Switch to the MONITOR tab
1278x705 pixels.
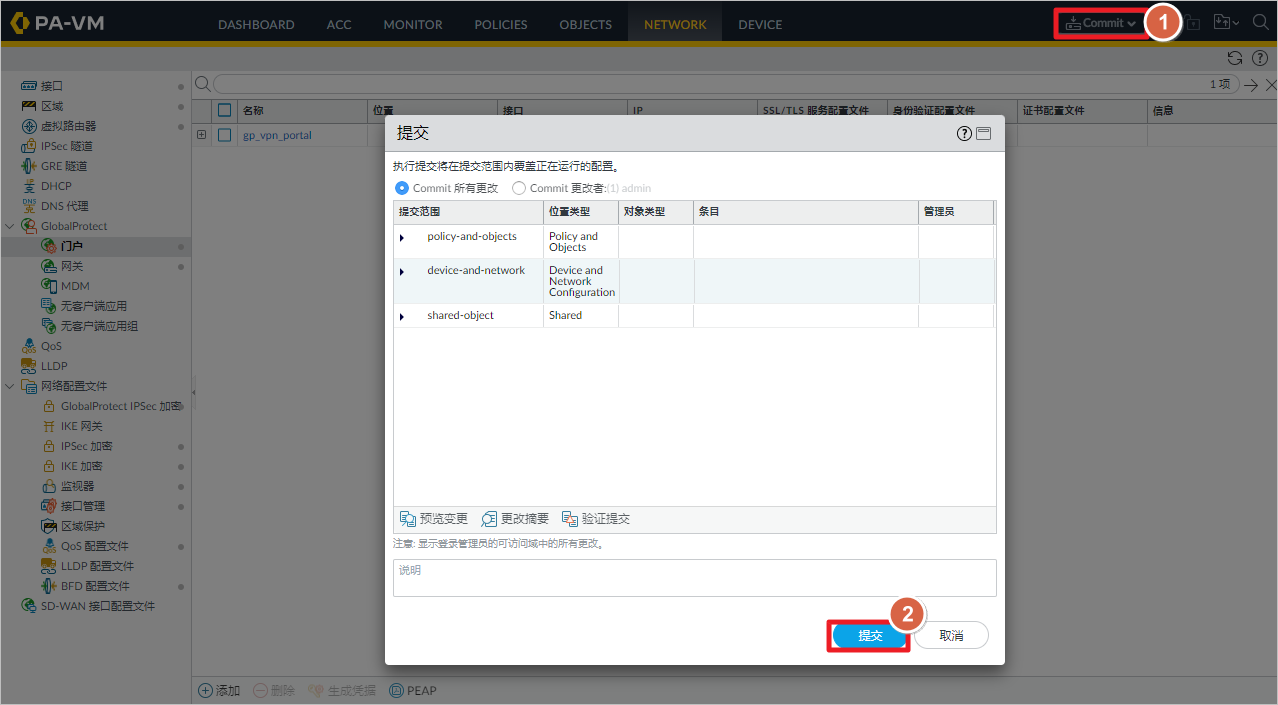point(413,24)
